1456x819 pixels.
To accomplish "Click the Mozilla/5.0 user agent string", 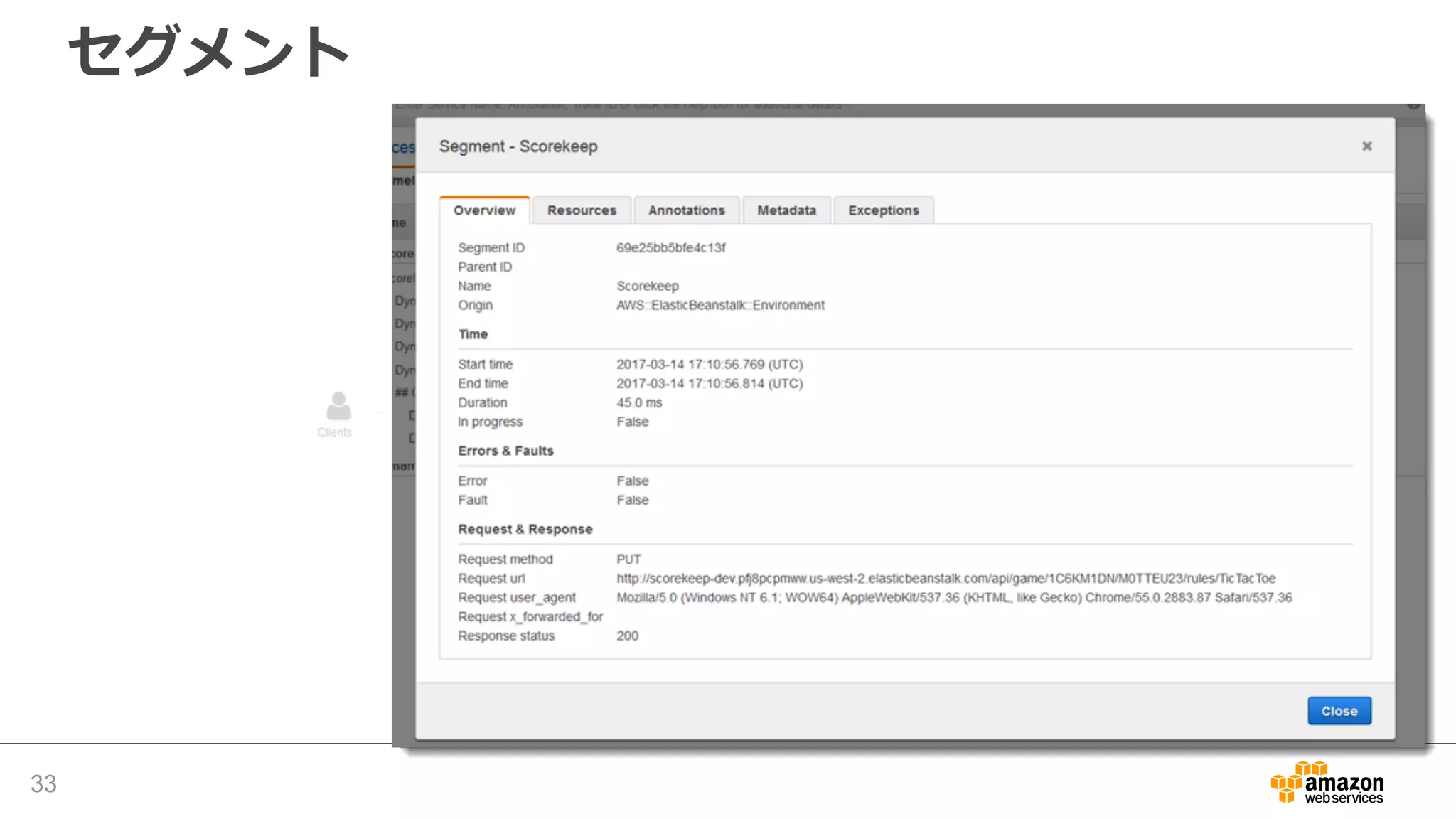I will (954, 598).
